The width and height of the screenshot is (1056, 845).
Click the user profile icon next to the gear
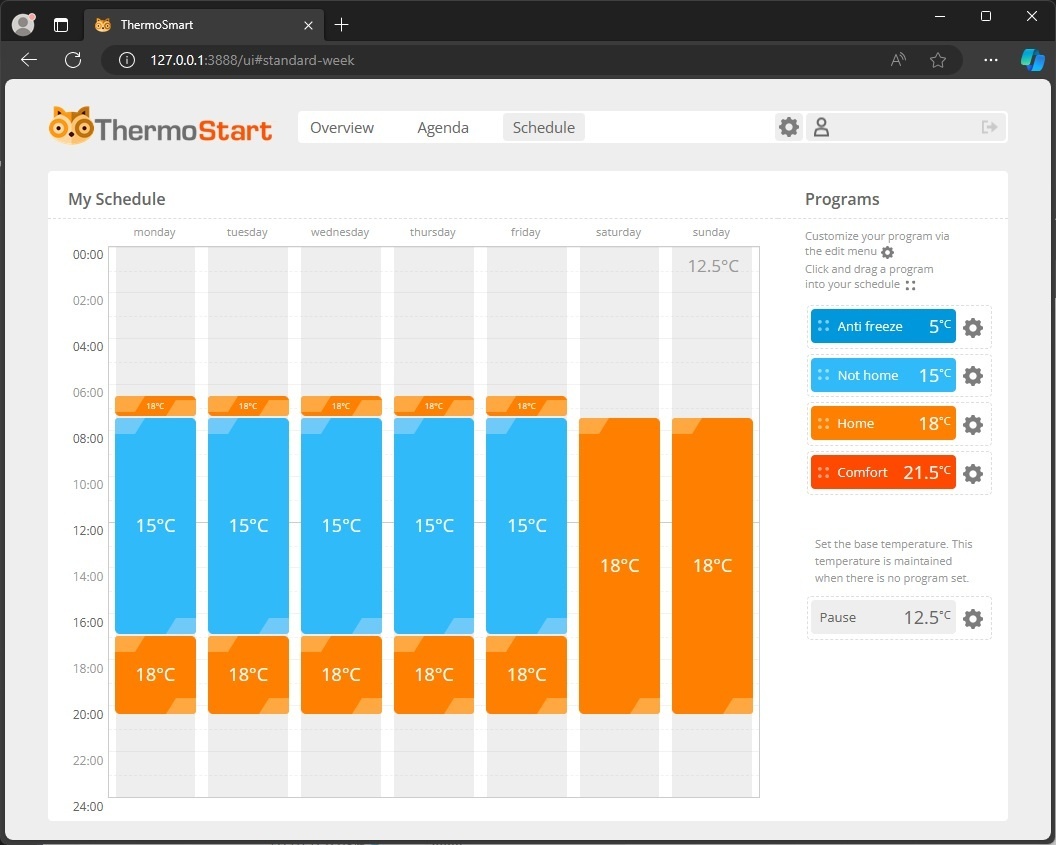tap(820, 127)
